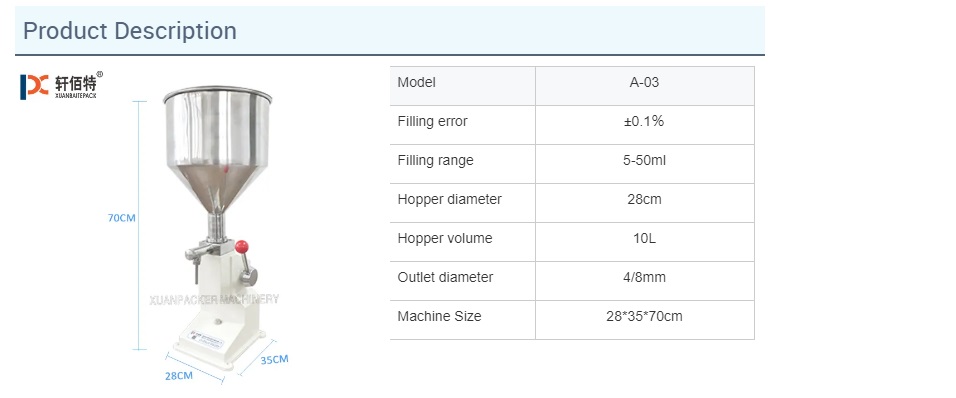The image size is (956, 398).
Task: Click the Xuanbaitepack brand logo
Action: click(61, 85)
